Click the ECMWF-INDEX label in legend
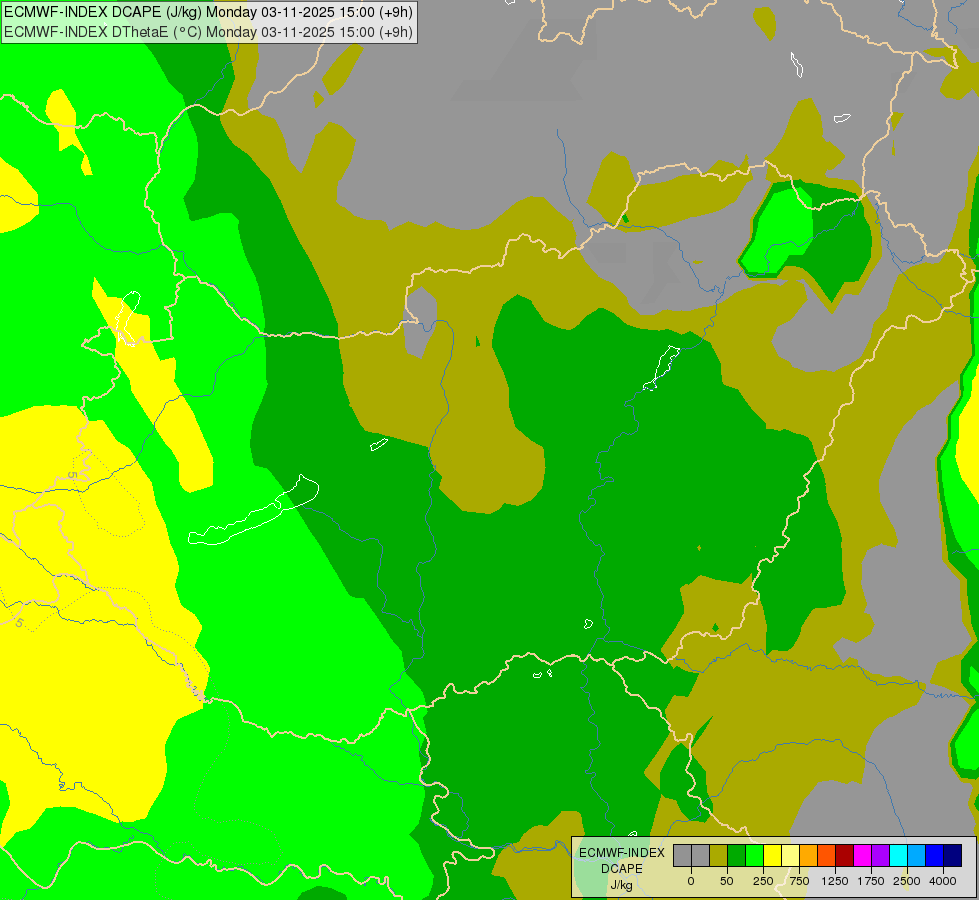This screenshot has width=979, height=900. pos(622,853)
